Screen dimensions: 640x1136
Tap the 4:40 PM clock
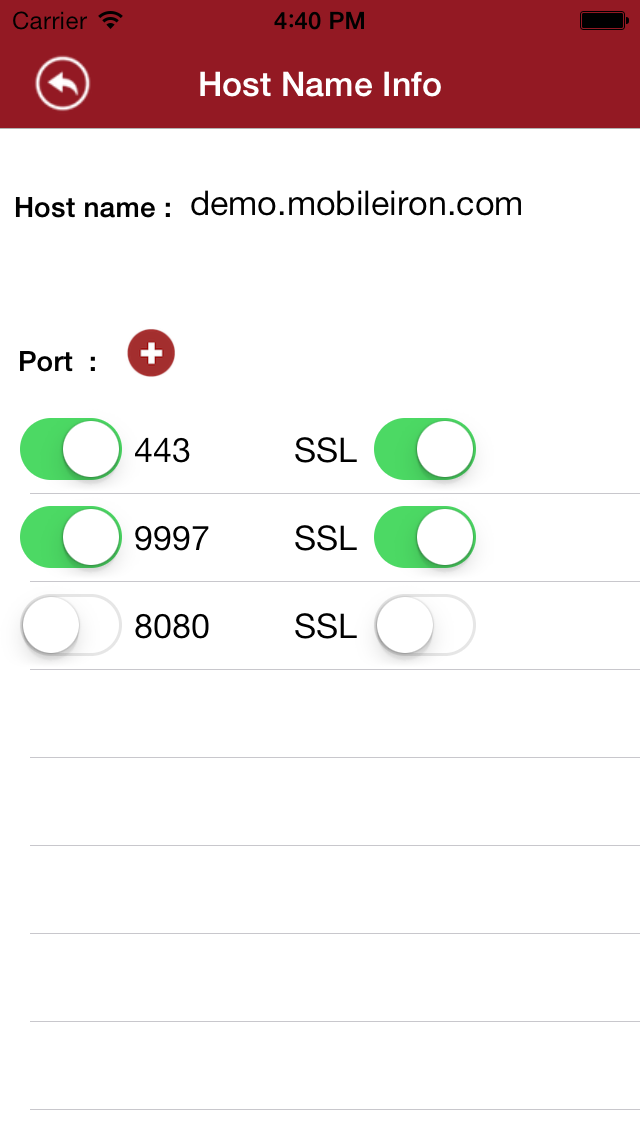pyautogui.click(x=319, y=20)
